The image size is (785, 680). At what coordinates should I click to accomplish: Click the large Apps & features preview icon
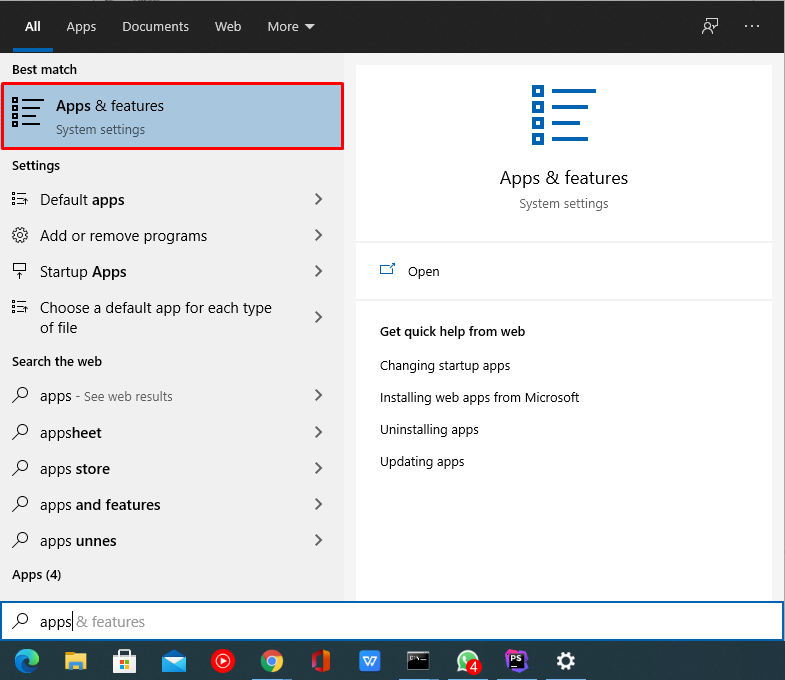coord(564,115)
